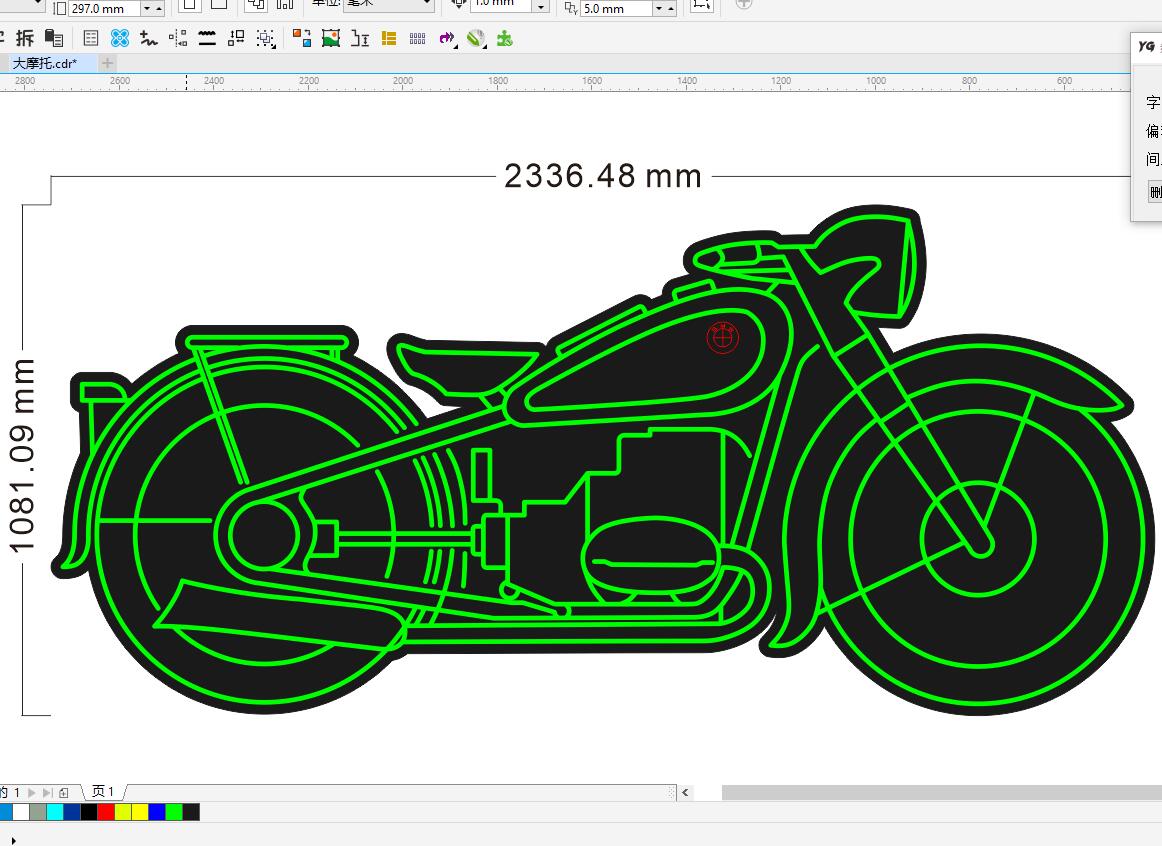Click the orange and blue squares swap icon
Image resolution: width=1162 pixels, height=846 pixels.
(x=302, y=38)
